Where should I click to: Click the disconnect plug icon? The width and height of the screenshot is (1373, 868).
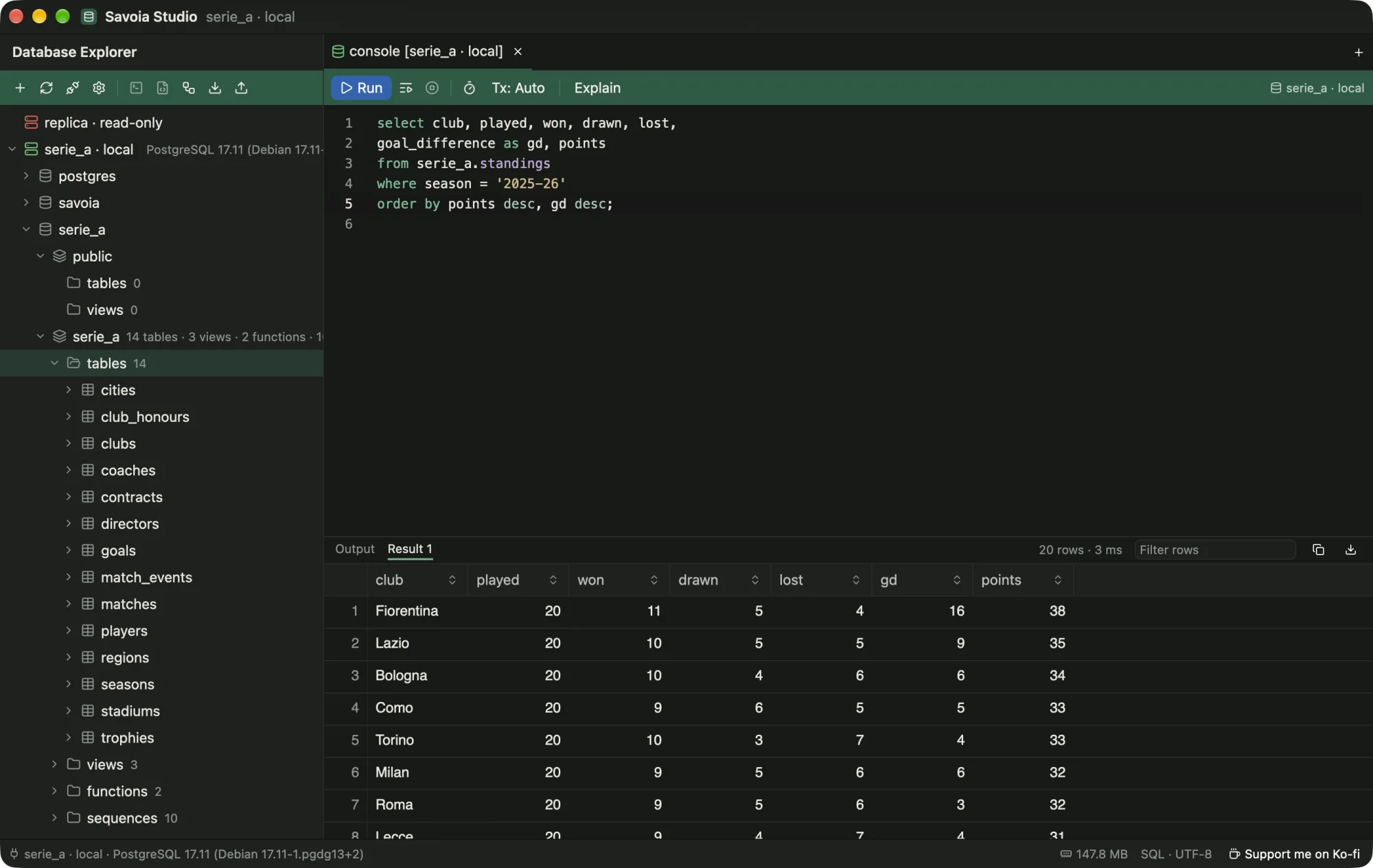coord(72,88)
